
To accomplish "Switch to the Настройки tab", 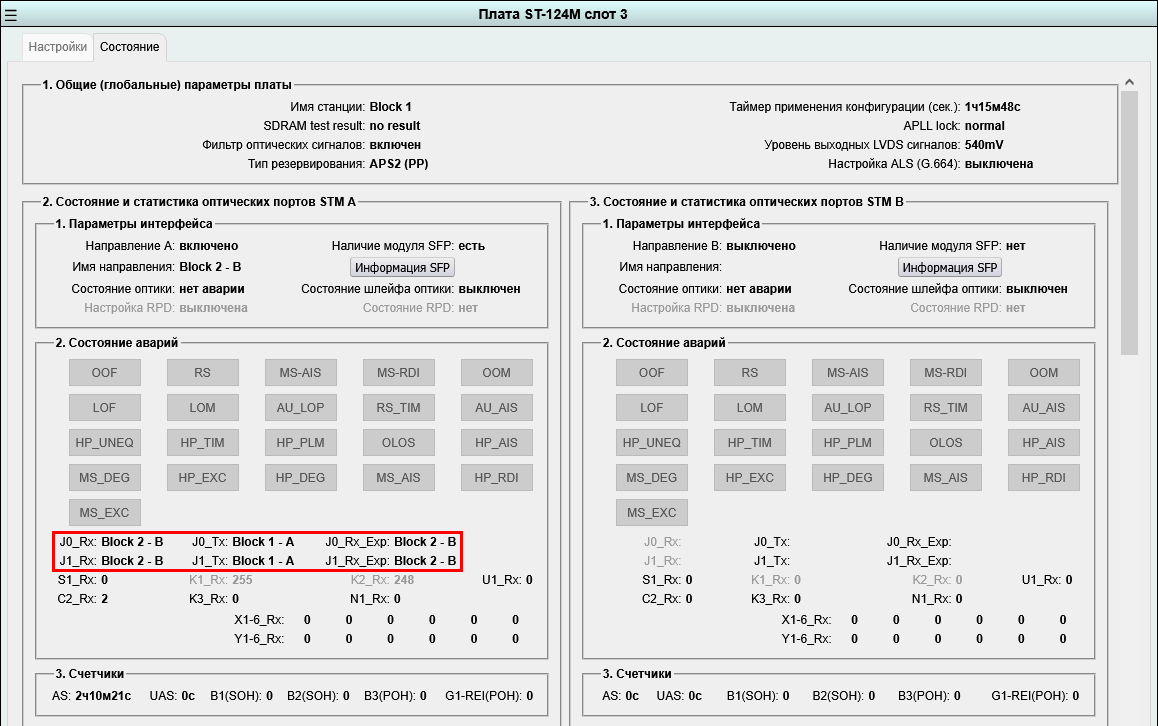I will tap(57, 47).
